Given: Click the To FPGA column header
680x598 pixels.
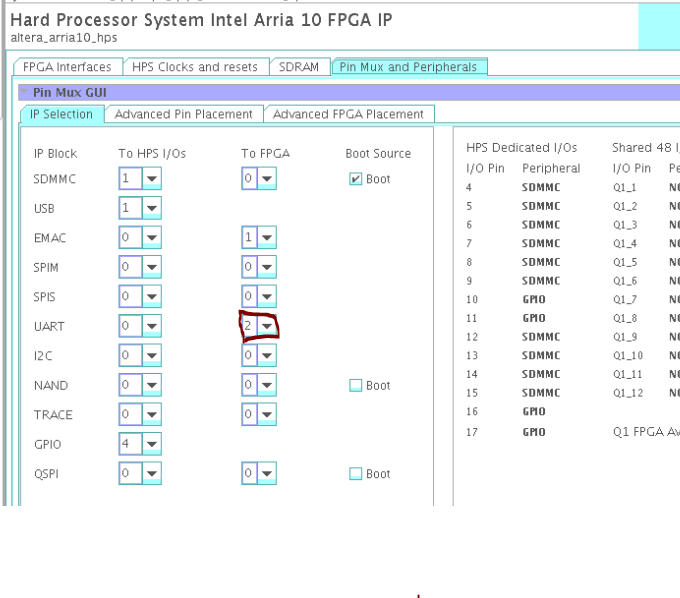Looking at the screenshot, I should (x=265, y=154).
